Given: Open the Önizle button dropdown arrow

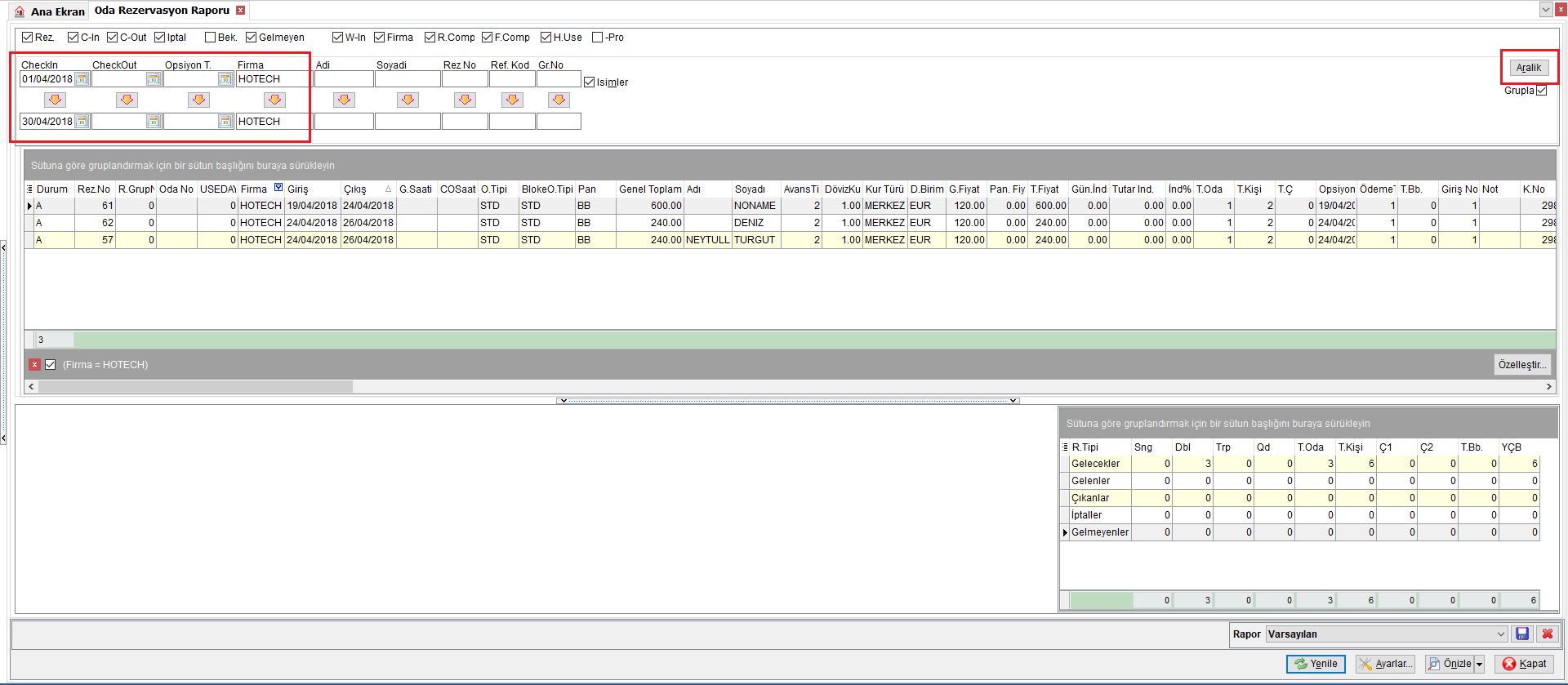Looking at the screenshot, I should [x=1479, y=664].
